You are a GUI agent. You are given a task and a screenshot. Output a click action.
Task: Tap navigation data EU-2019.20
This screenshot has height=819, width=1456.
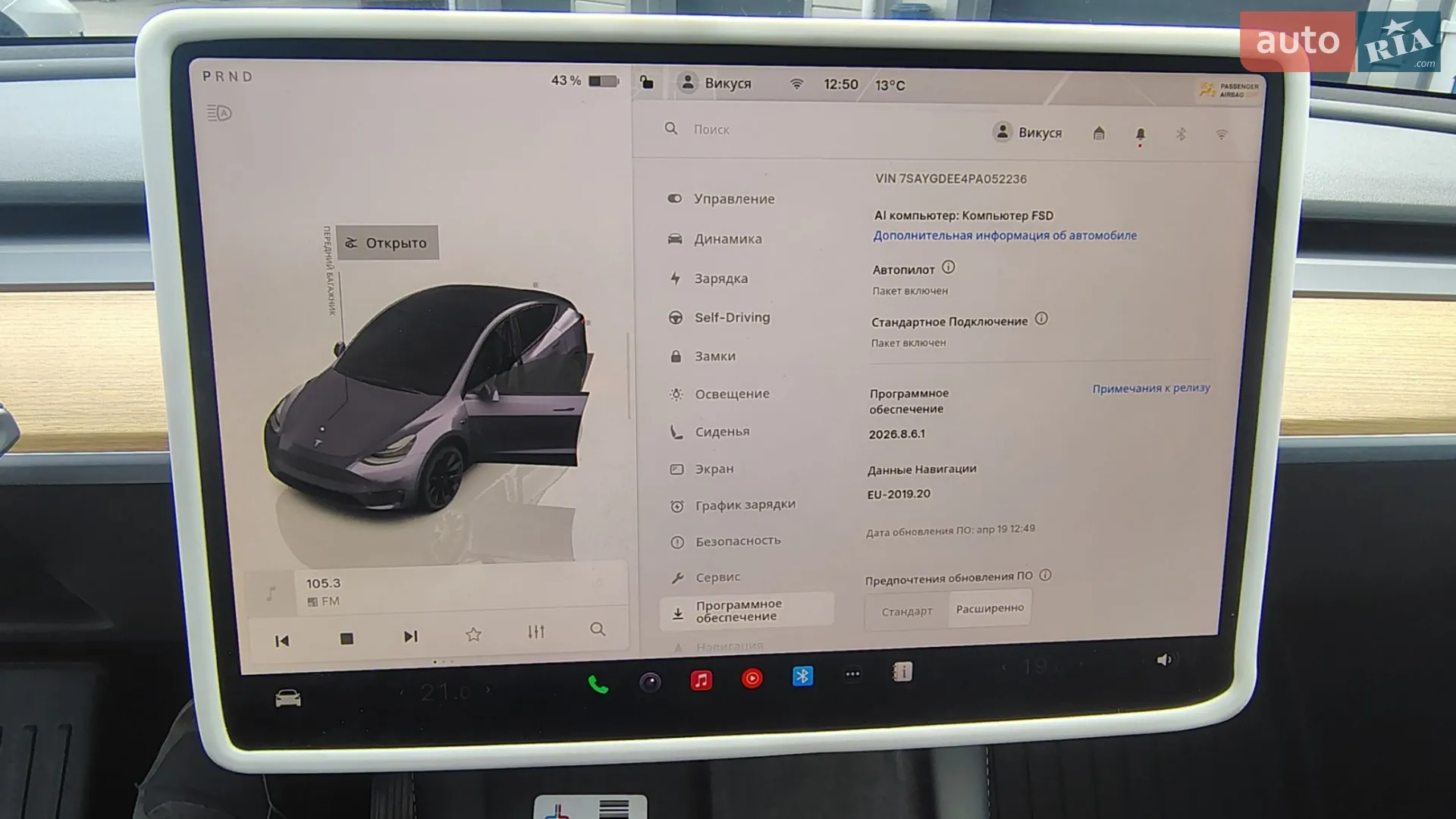[899, 494]
